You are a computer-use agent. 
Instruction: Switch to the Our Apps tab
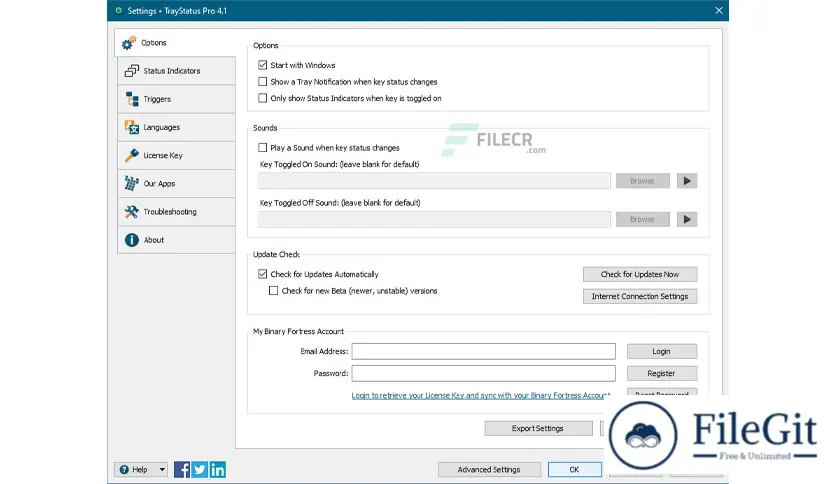(176, 183)
